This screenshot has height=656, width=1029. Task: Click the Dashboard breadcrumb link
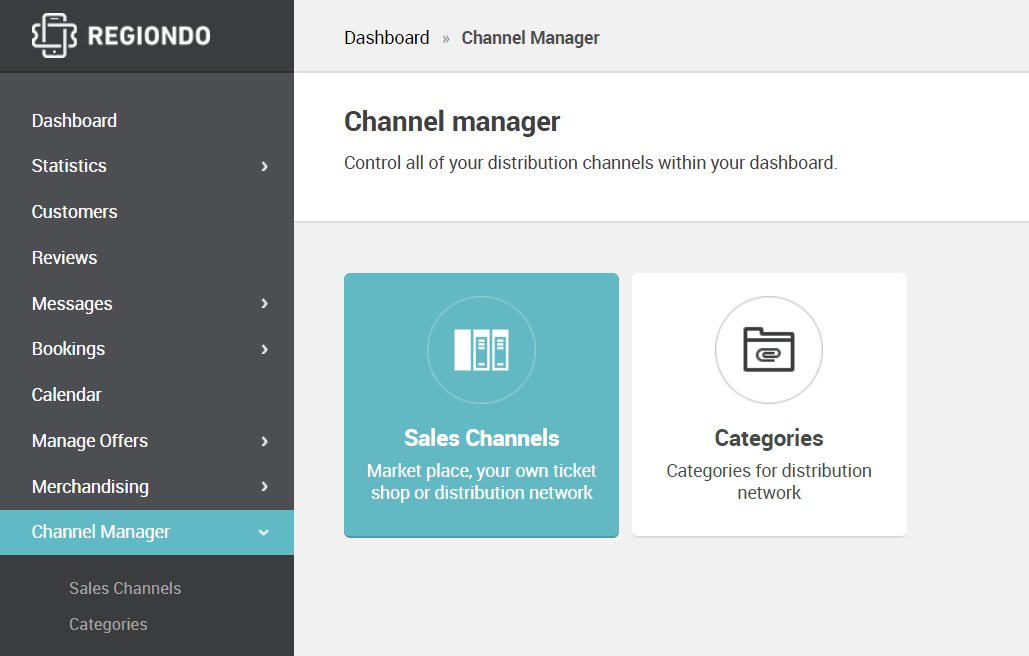(x=386, y=38)
